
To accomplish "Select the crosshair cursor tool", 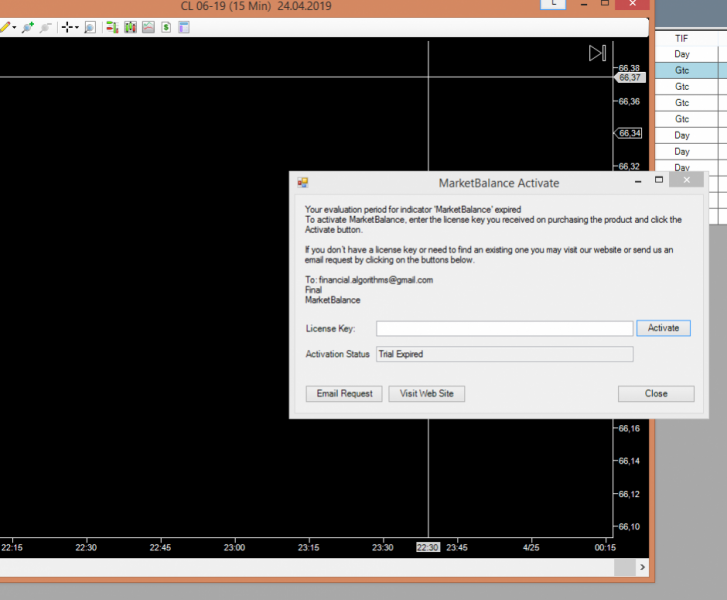I will (x=67, y=27).
